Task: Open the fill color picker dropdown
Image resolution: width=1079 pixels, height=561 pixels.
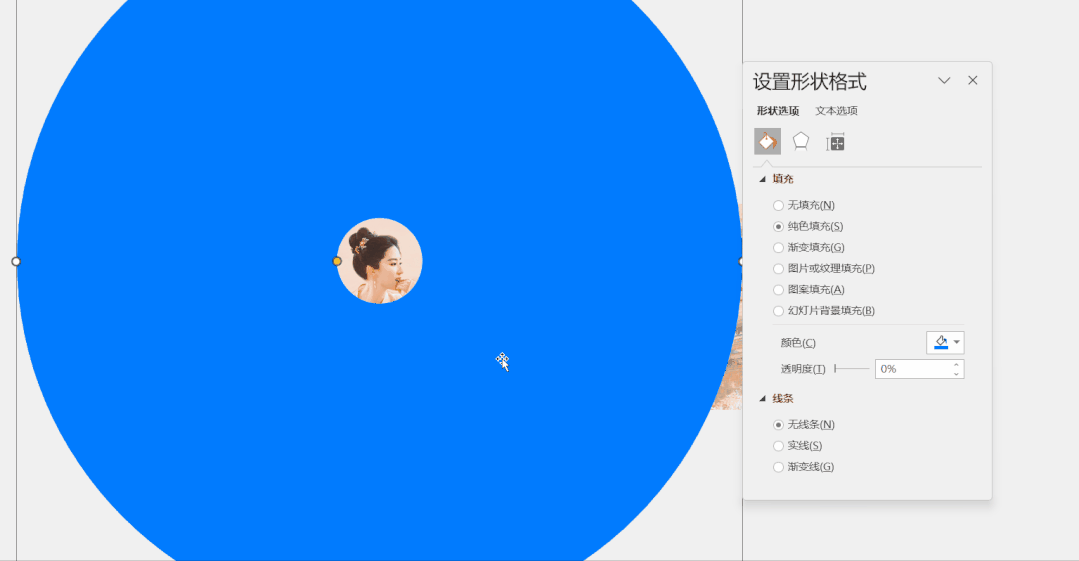Action: click(x=945, y=342)
